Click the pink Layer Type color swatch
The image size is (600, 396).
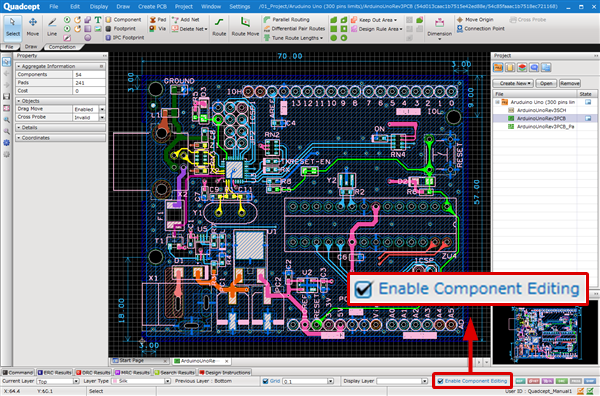click(x=114, y=381)
